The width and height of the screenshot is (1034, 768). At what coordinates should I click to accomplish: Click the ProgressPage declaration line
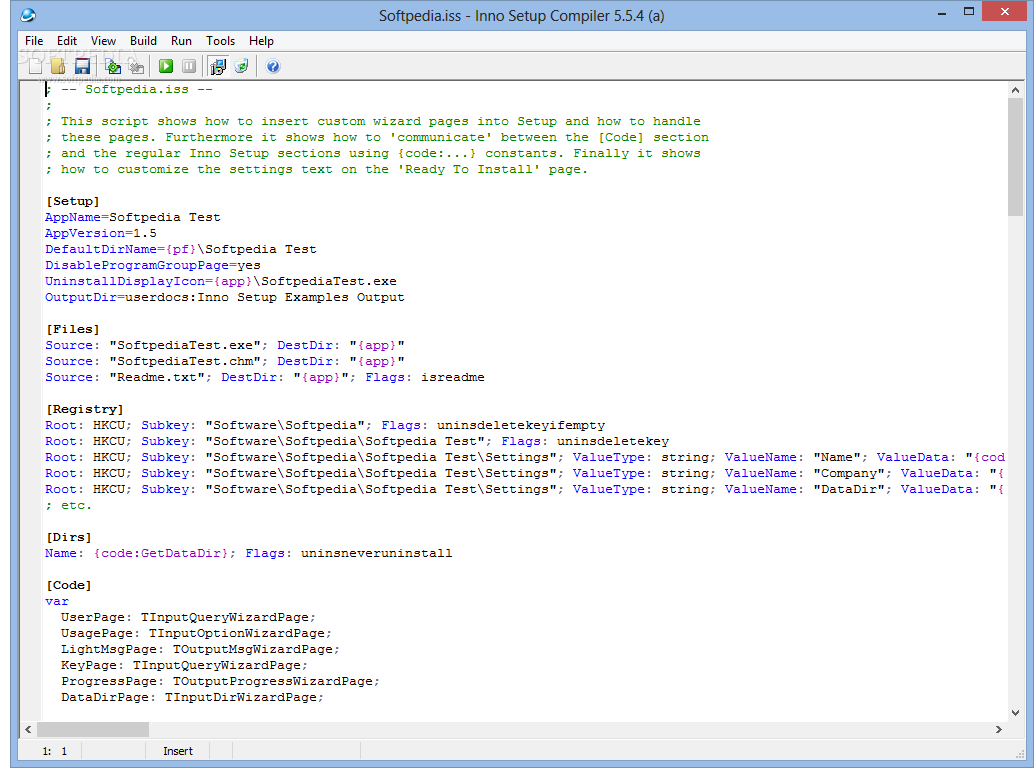[220, 681]
